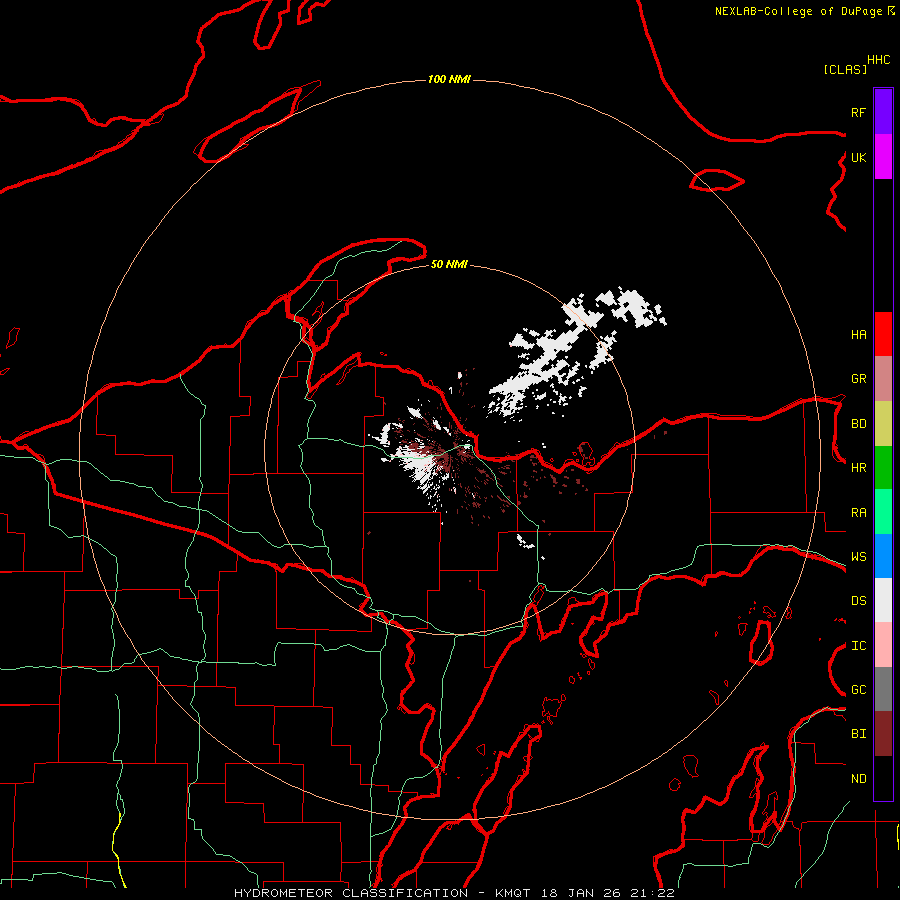The width and height of the screenshot is (900, 900).
Task: Click the magenta UK legend swatch
Action: tap(883, 157)
